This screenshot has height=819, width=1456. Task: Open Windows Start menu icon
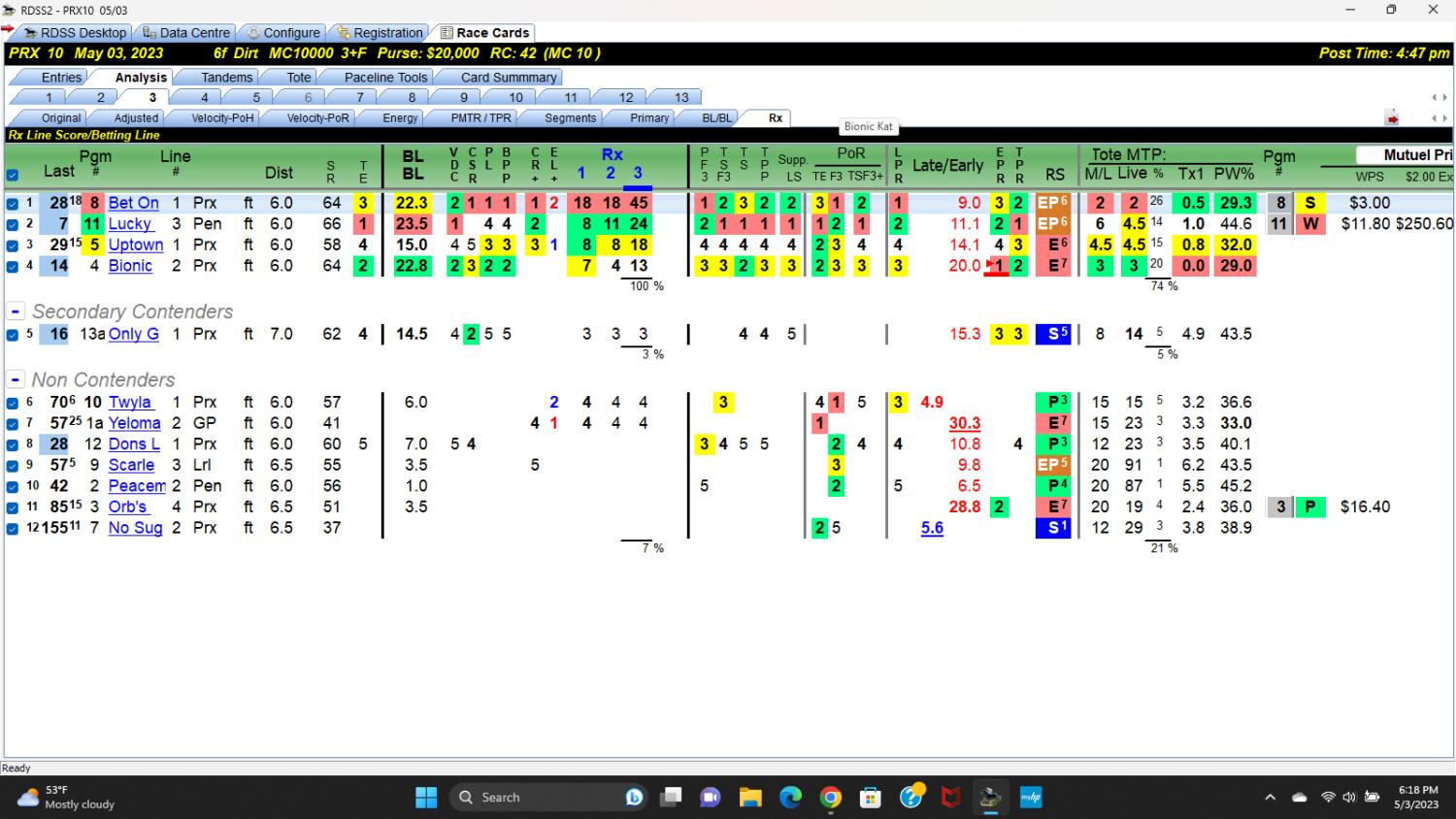[x=426, y=798]
